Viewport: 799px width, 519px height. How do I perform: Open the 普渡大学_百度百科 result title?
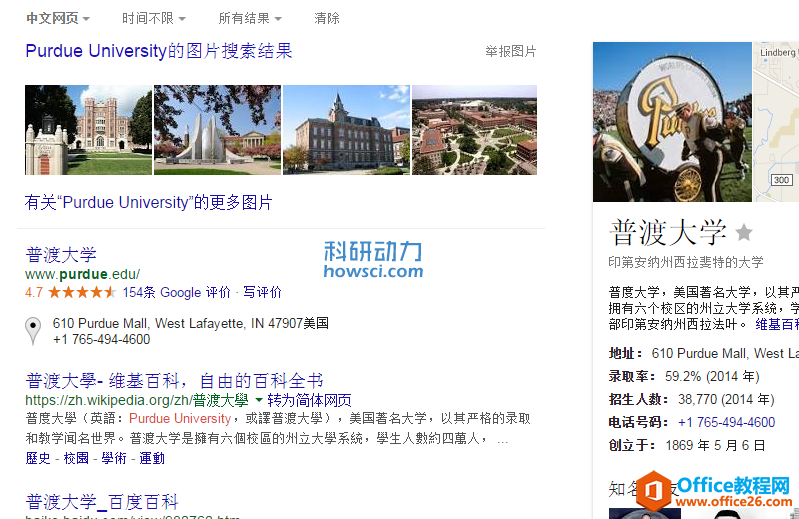[x=102, y=502]
